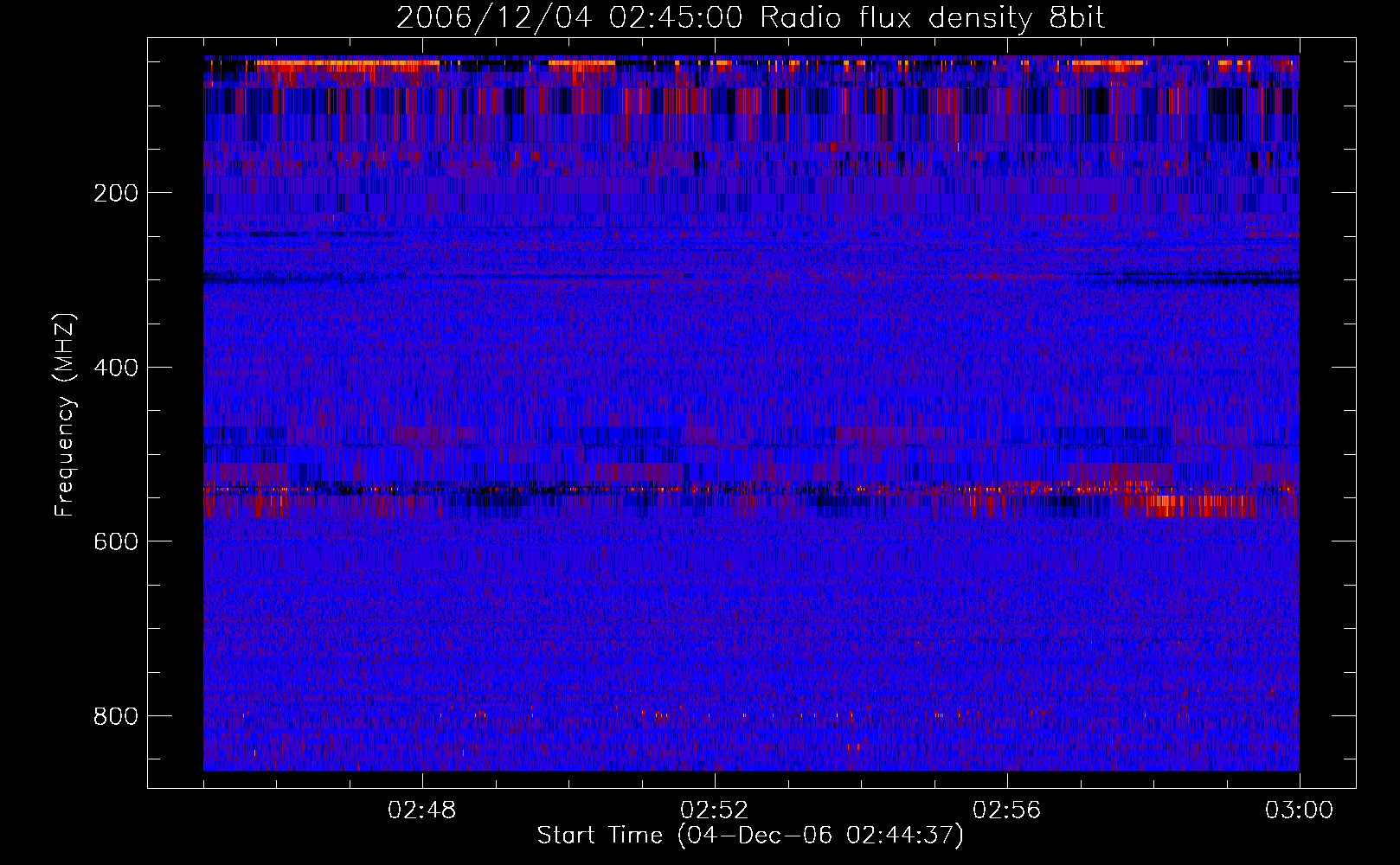The width and height of the screenshot is (1400, 865).
Task: Click the 600 frequency axis label
Action: pos(116,541)
